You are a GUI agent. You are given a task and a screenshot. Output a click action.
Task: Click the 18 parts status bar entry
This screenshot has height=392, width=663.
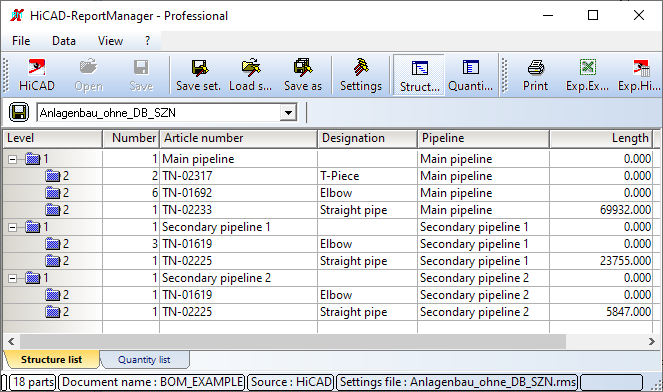33,382
